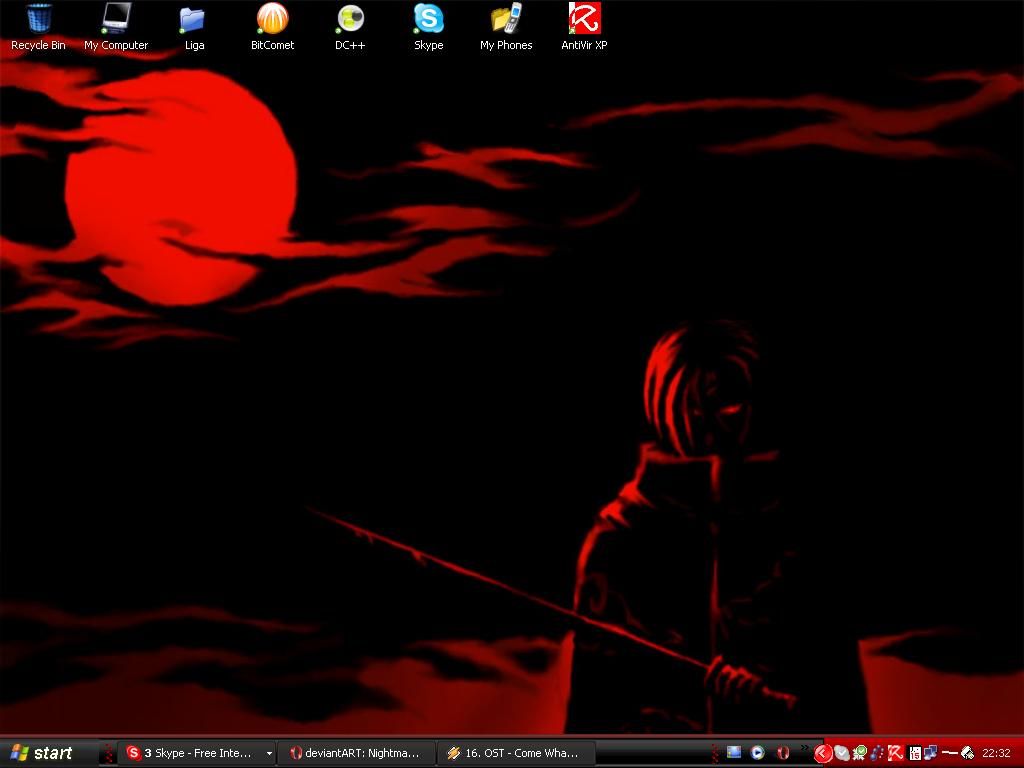Open the Liga folder icon
Screen dimensions: 1024x768
pos(194,26)
